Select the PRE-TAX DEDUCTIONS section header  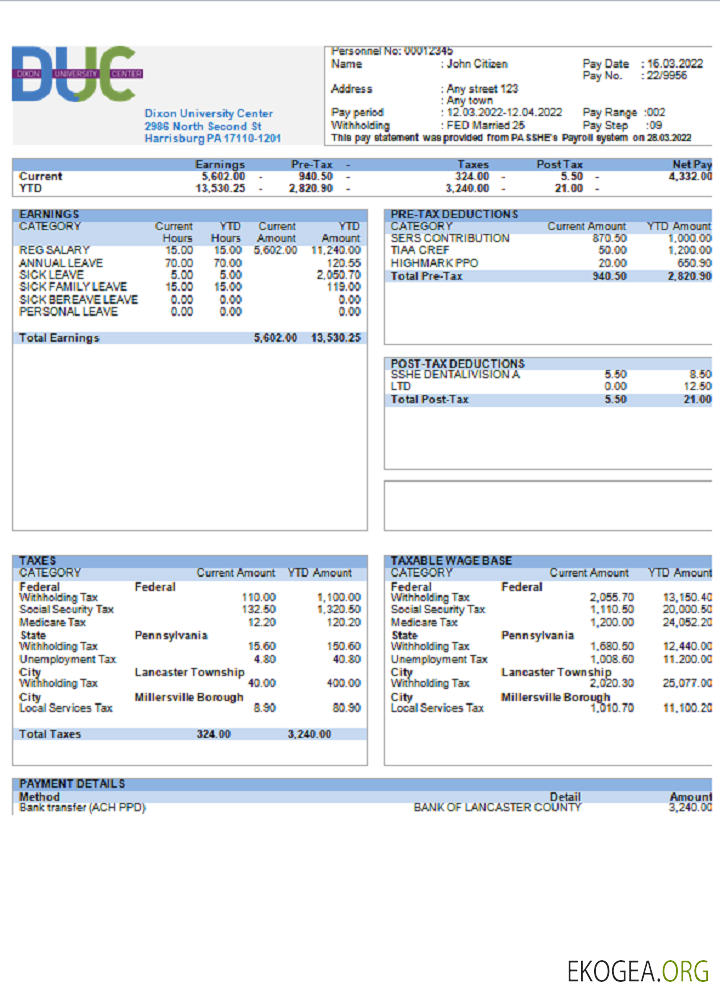tap(454, 214)
